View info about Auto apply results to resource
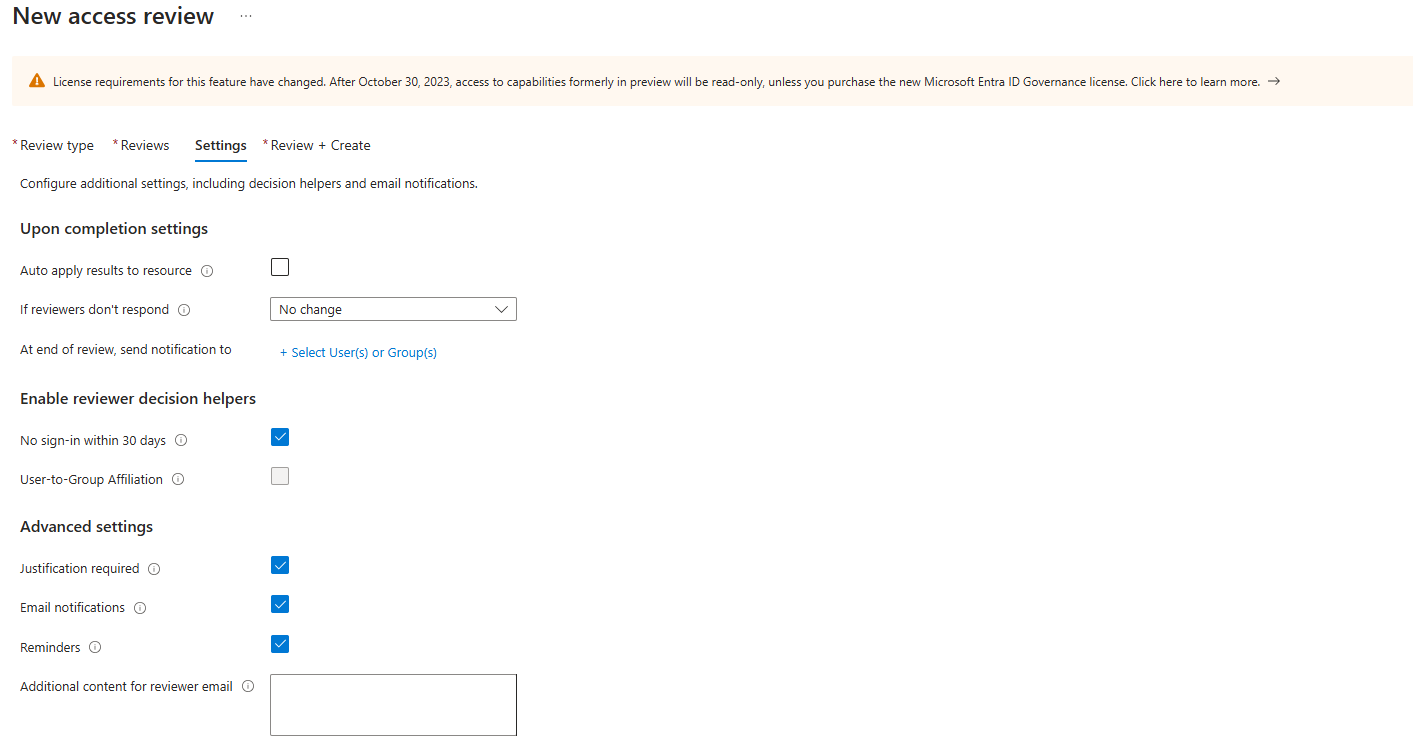The height and width of the screenshot is (751, 1413). pos(206,270)
